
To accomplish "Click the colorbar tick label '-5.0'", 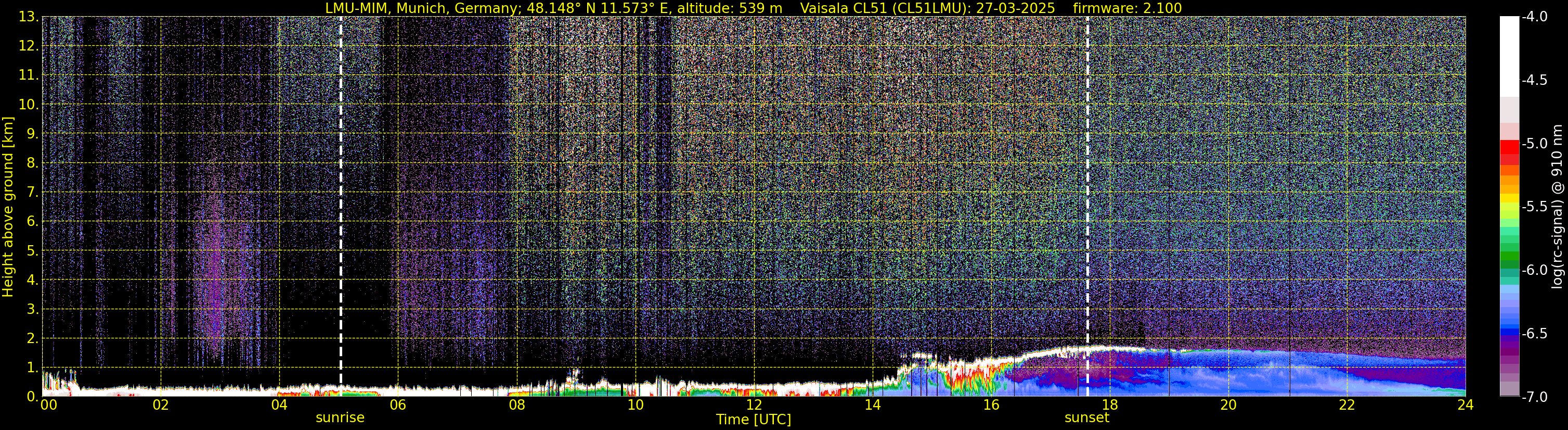I will pyautogui.click(x=1535, y=143).
